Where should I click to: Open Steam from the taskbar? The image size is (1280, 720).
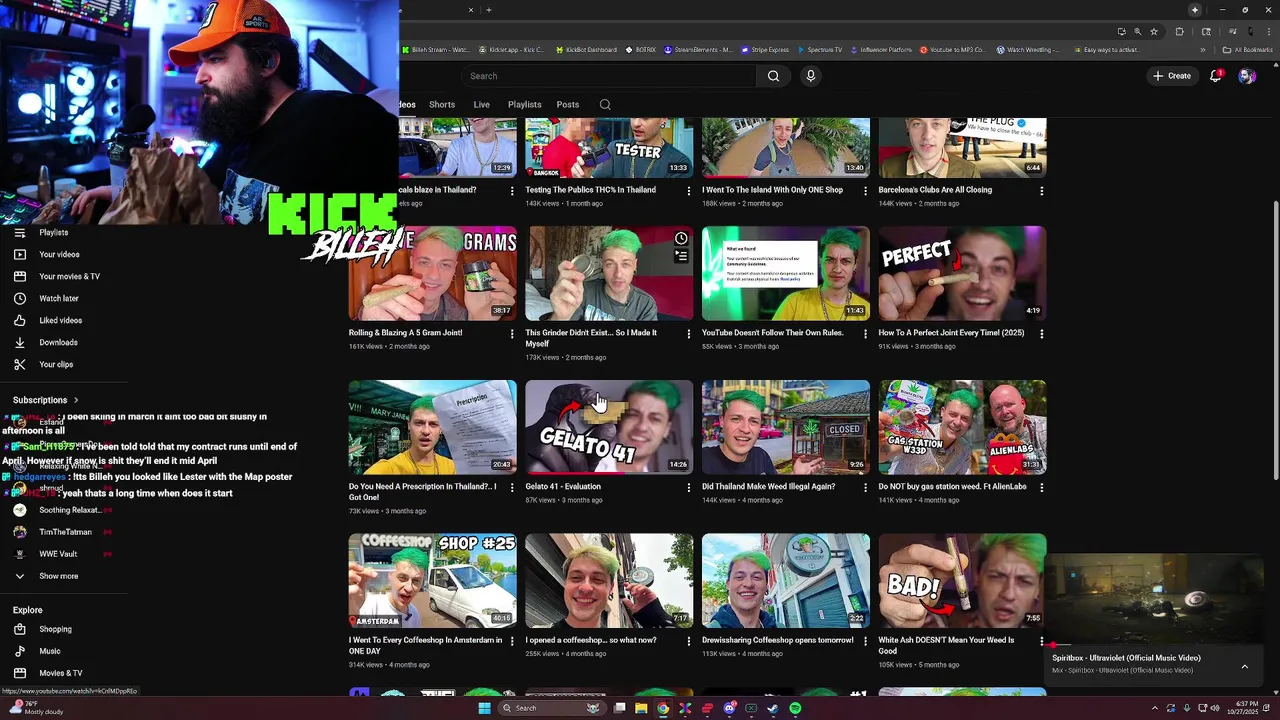point(773,708)
